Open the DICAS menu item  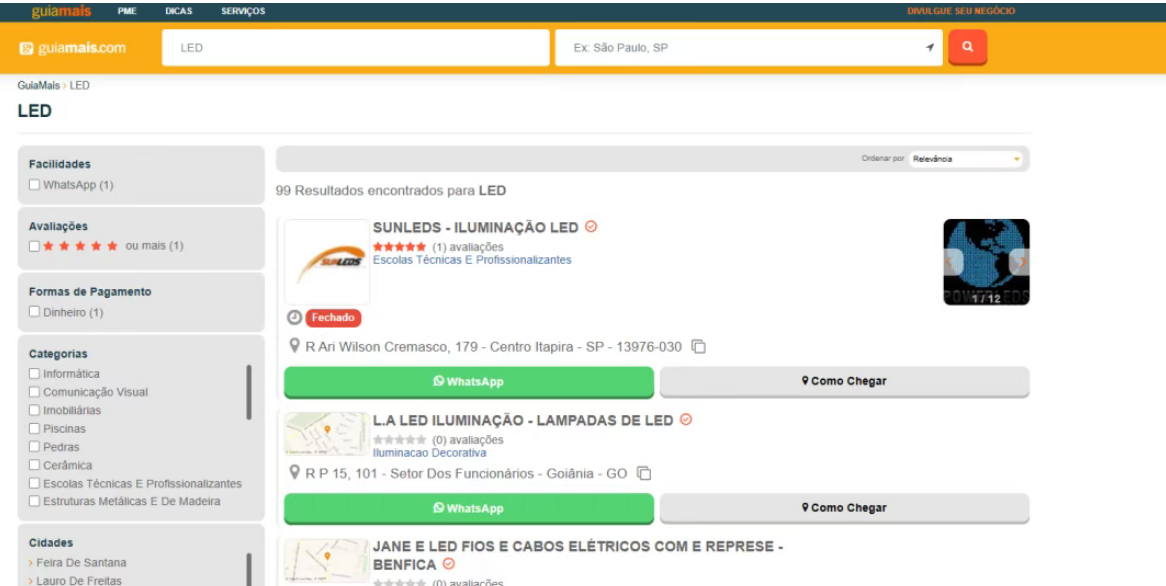178,11
